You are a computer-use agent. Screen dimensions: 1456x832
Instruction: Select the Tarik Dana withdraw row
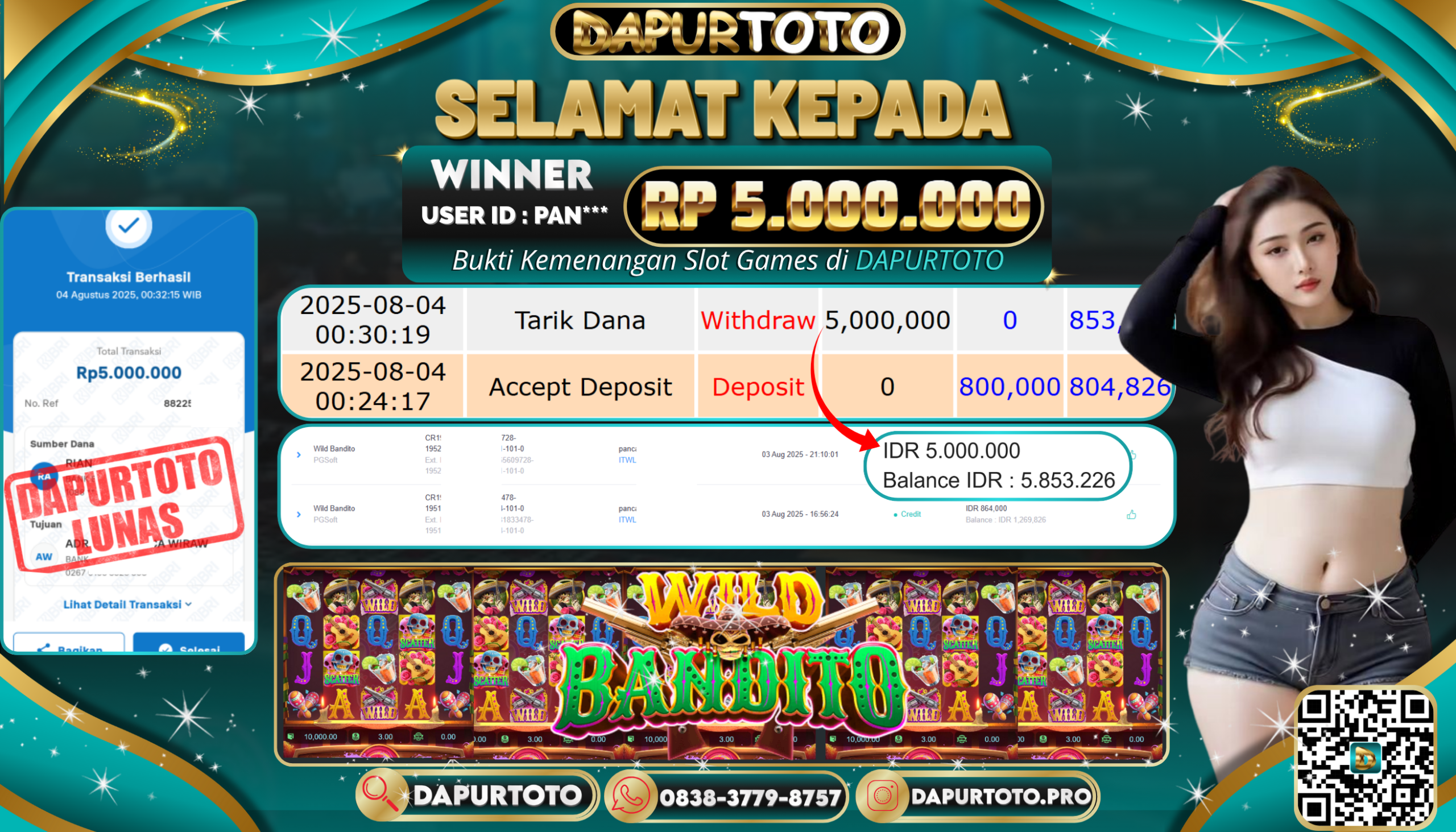click(x=726, y=320)
